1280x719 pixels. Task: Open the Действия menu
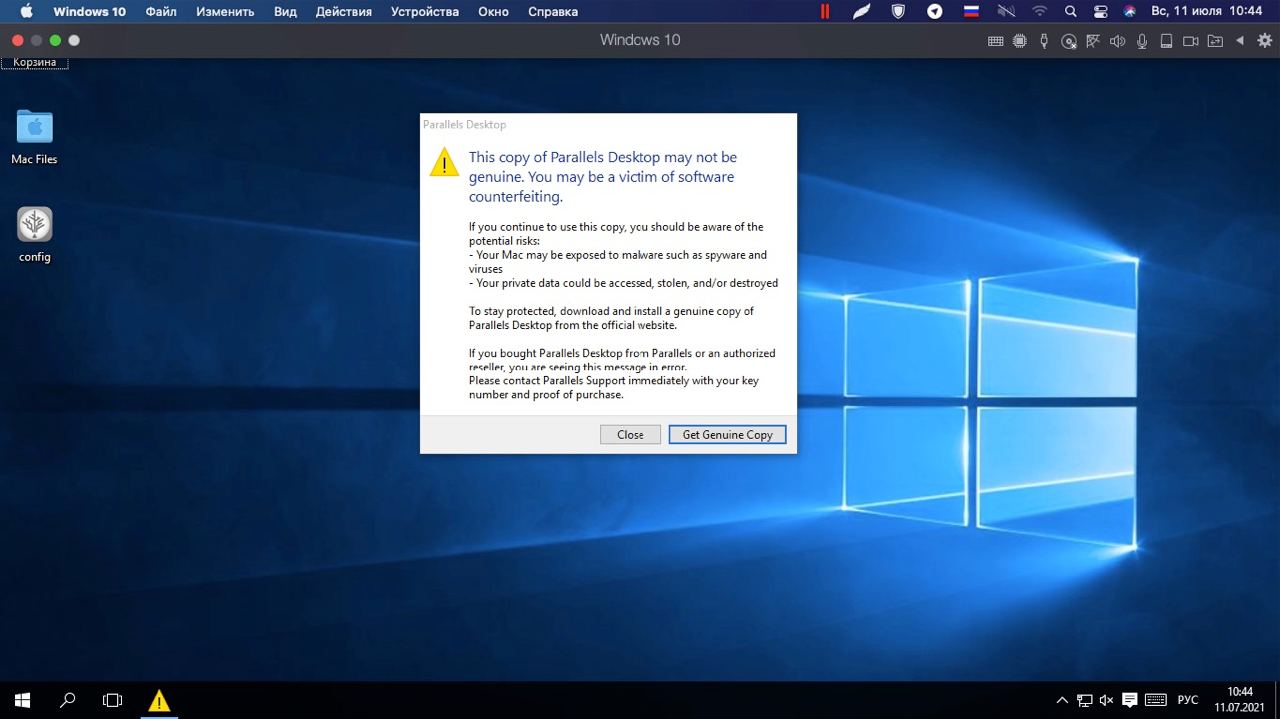pyautogui.click(x=343, y=12)
